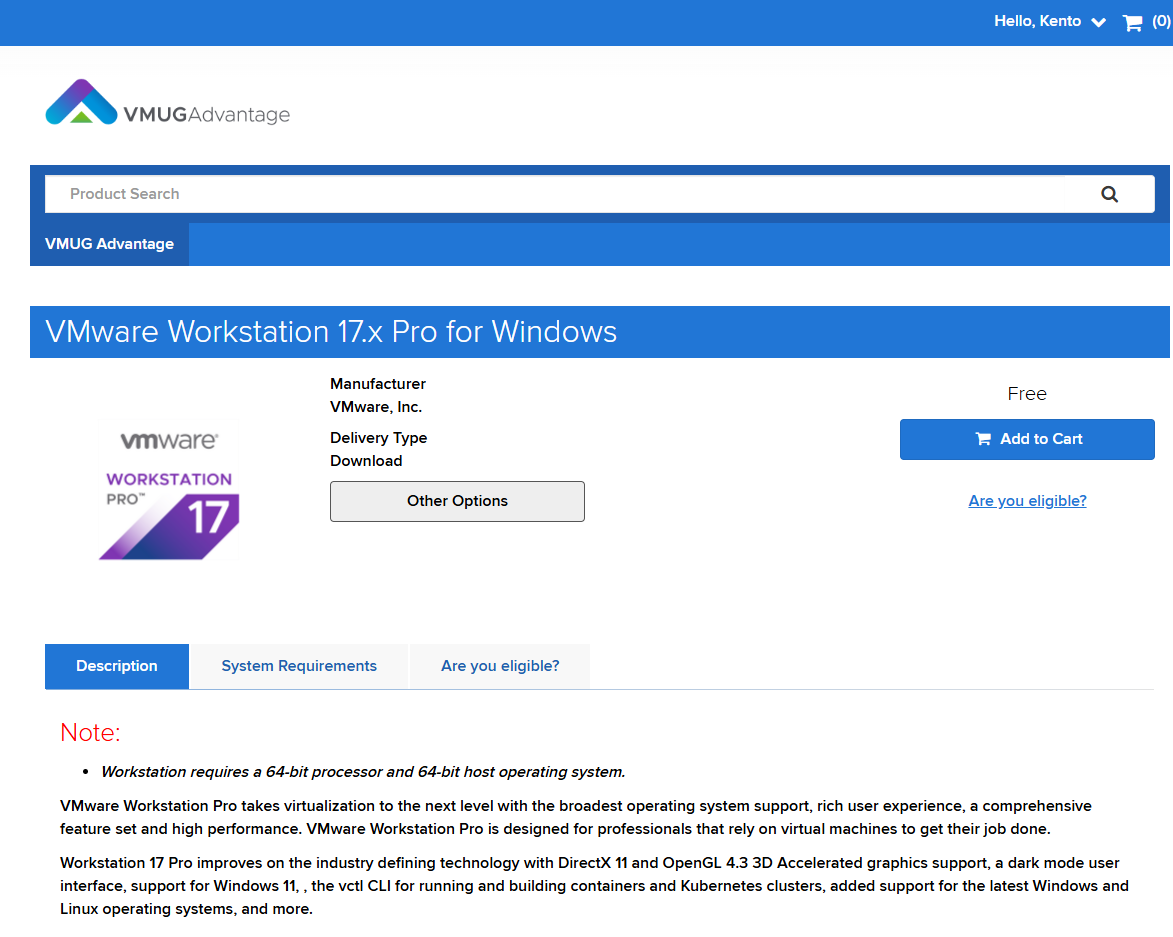
Task: Follow the Are you eligible? link under Add to Cart
Action: click(1027, 501)
